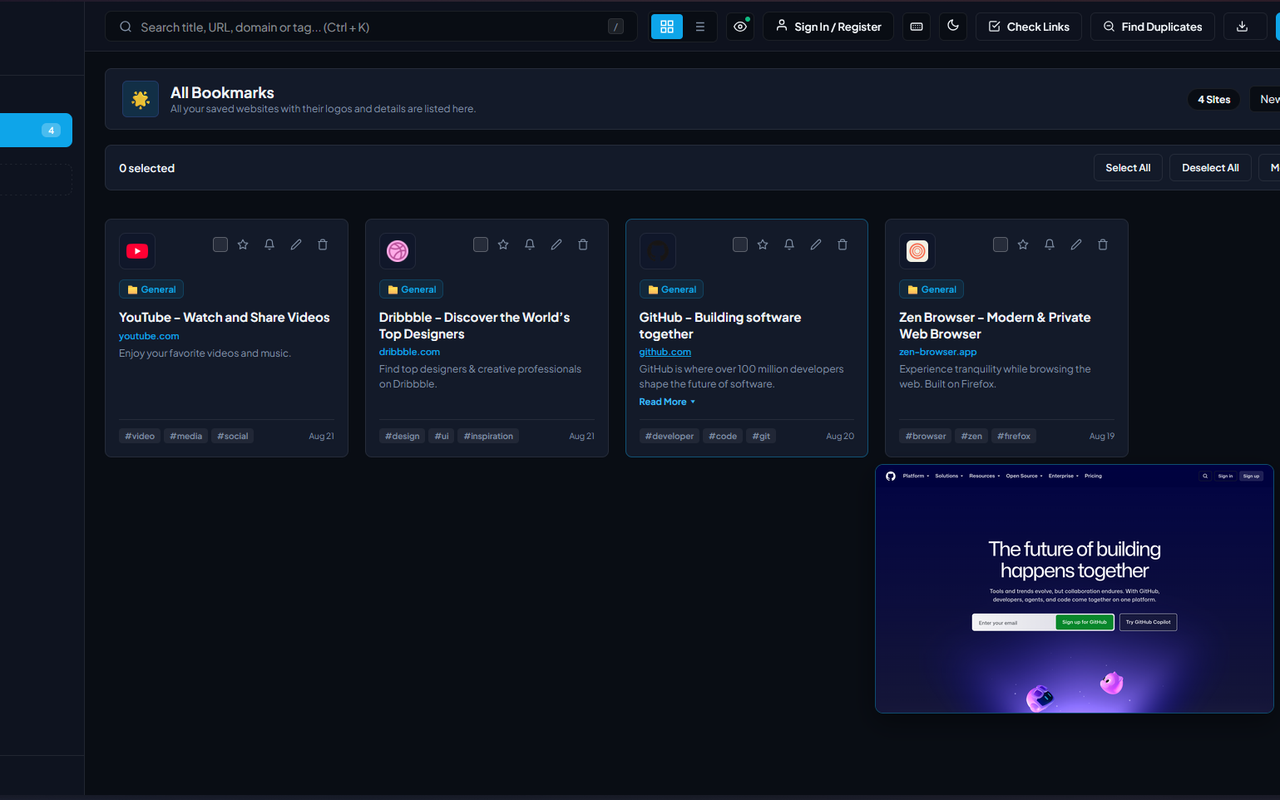Click General folder tag on GitHub card
The image size is (1280, 800).
pos(671,289)
